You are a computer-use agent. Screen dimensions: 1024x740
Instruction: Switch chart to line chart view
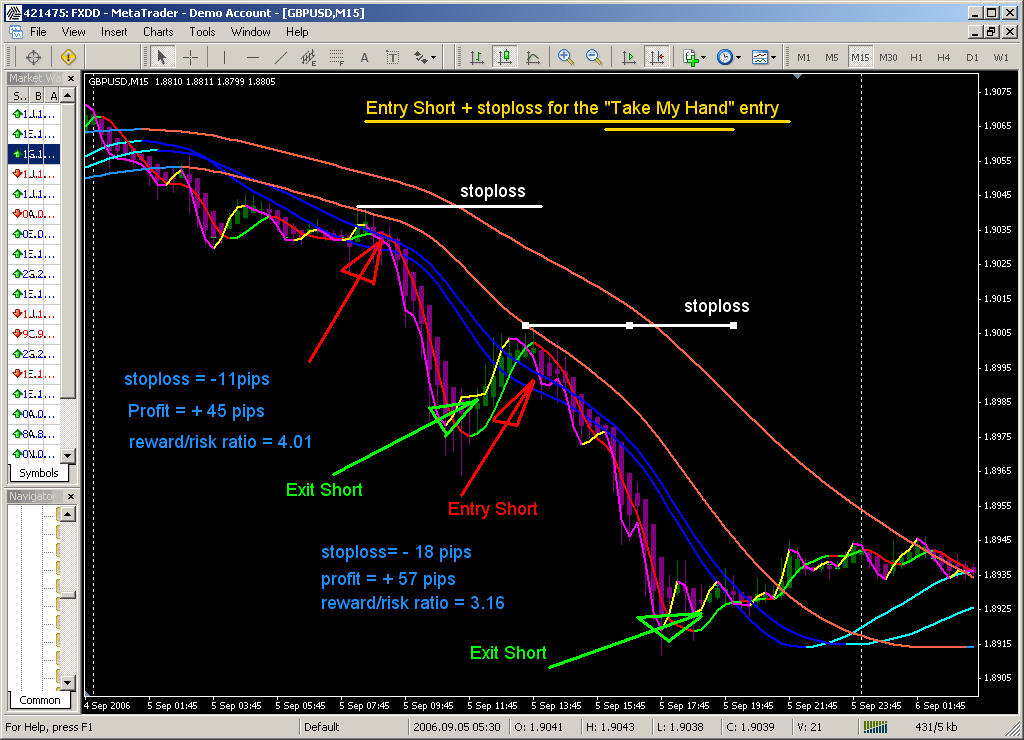tap(533, 57)
